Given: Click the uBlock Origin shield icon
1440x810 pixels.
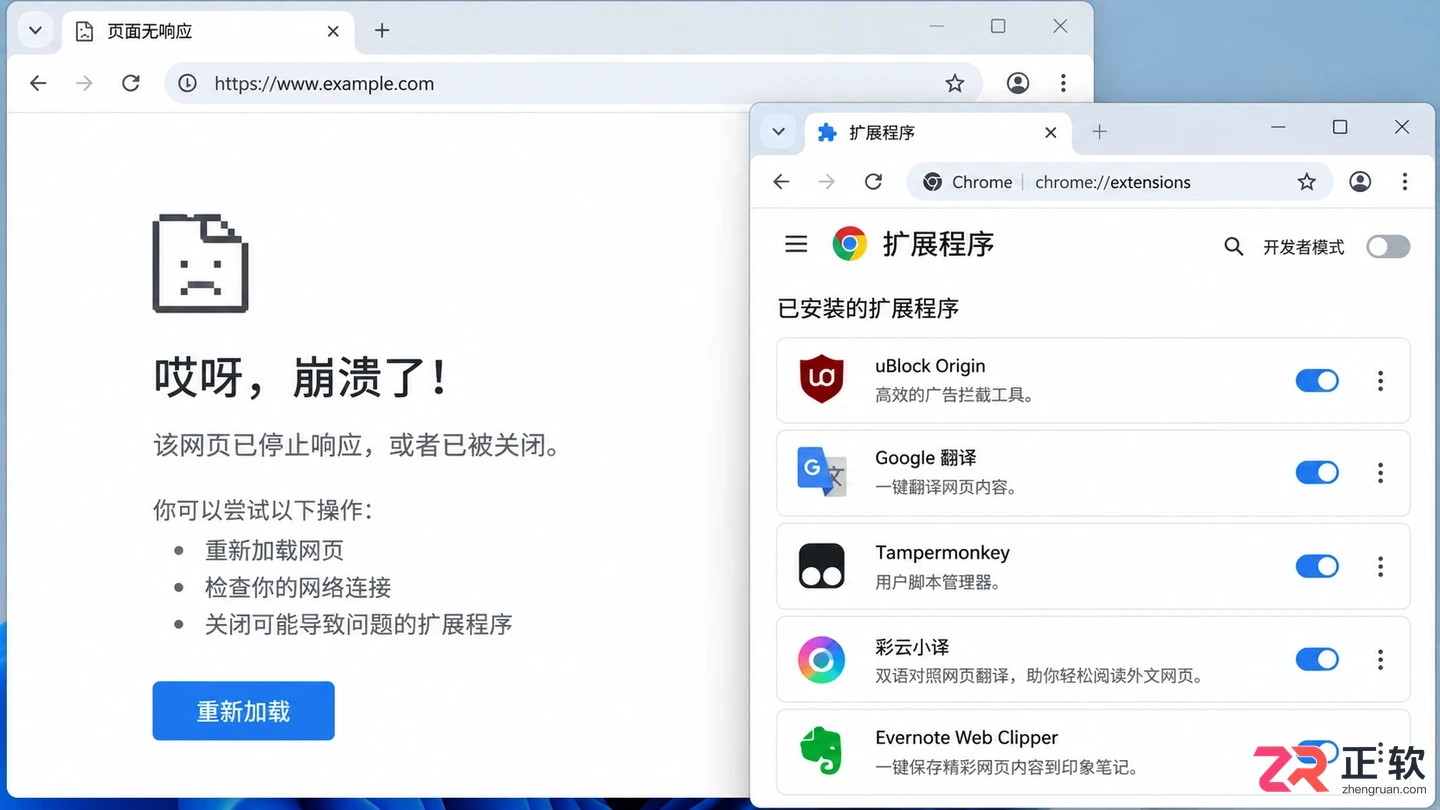Looking at the screenshot, I should [821, 379].
